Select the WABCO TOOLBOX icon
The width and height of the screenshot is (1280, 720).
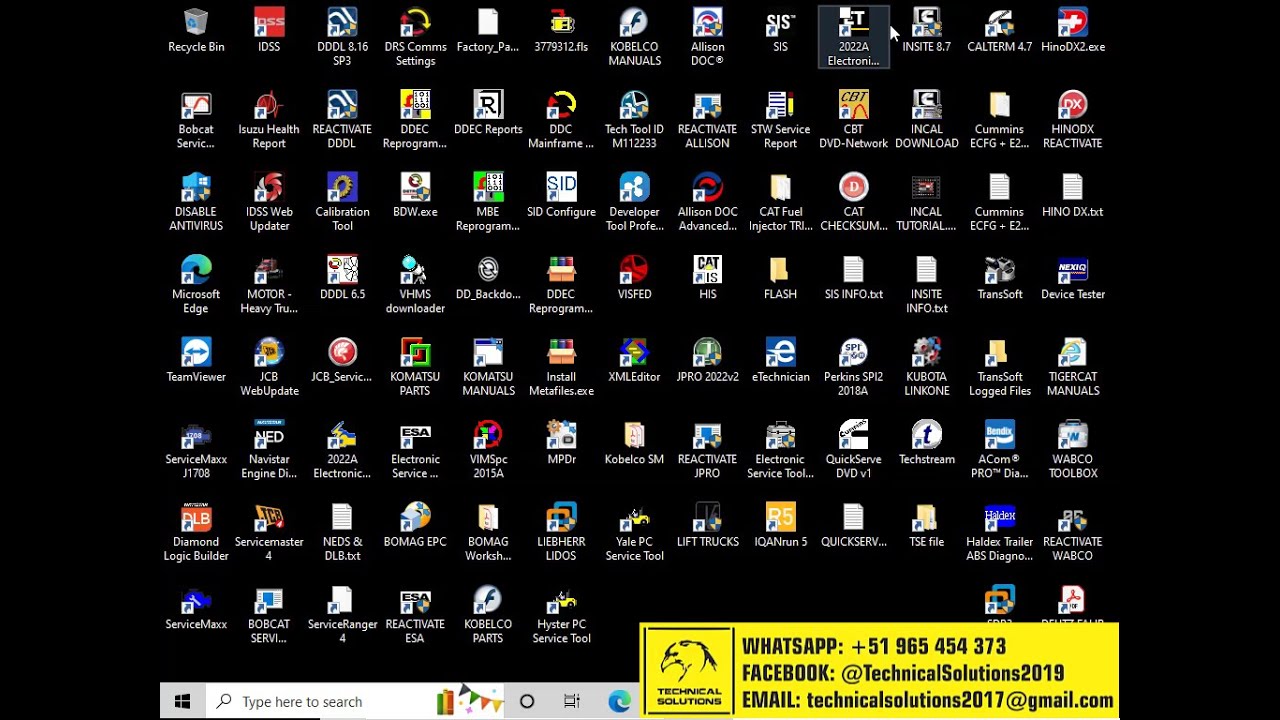(1072, 450)
